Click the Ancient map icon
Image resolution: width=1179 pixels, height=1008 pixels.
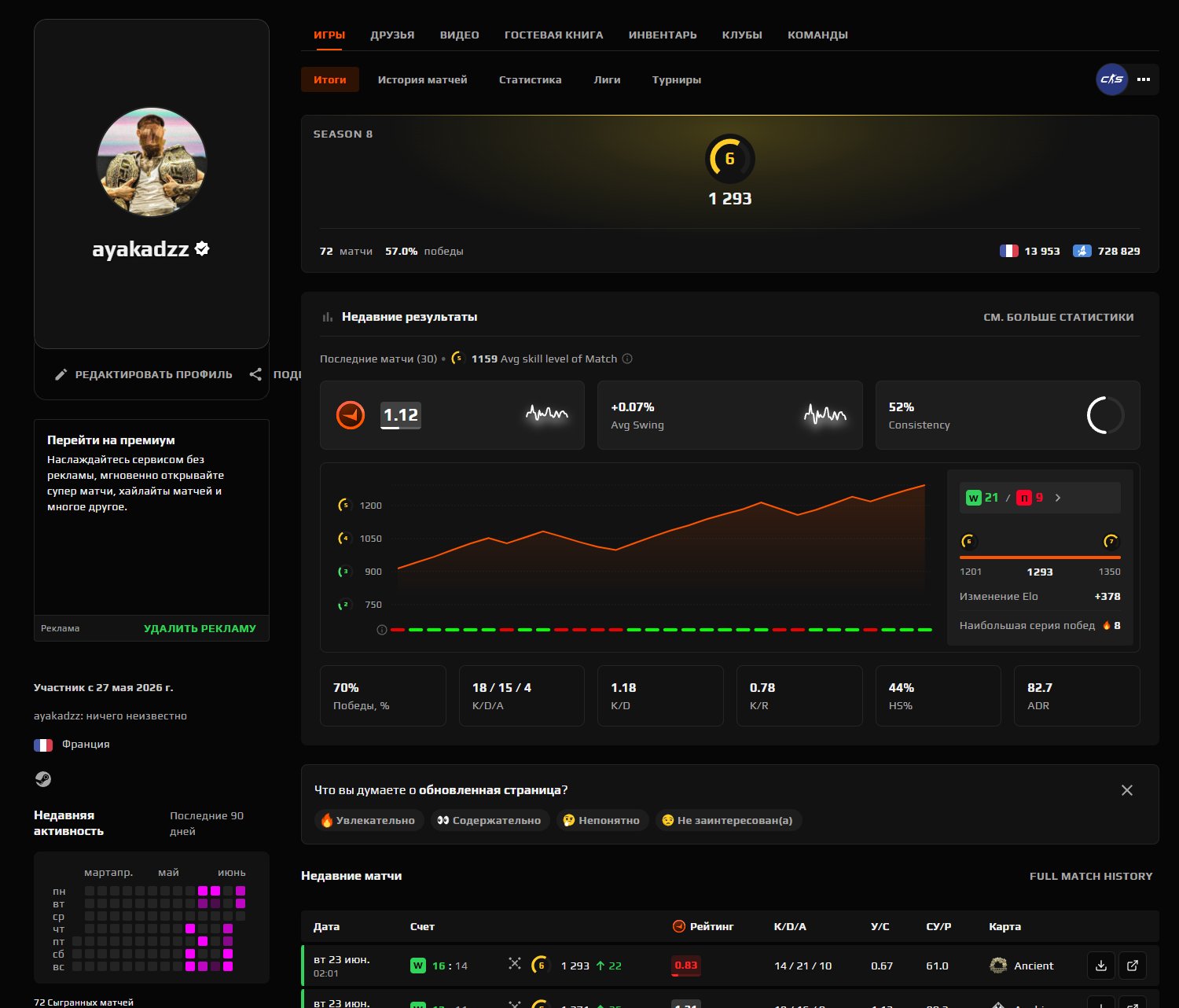pyautogui.click(x=998, y=966)
